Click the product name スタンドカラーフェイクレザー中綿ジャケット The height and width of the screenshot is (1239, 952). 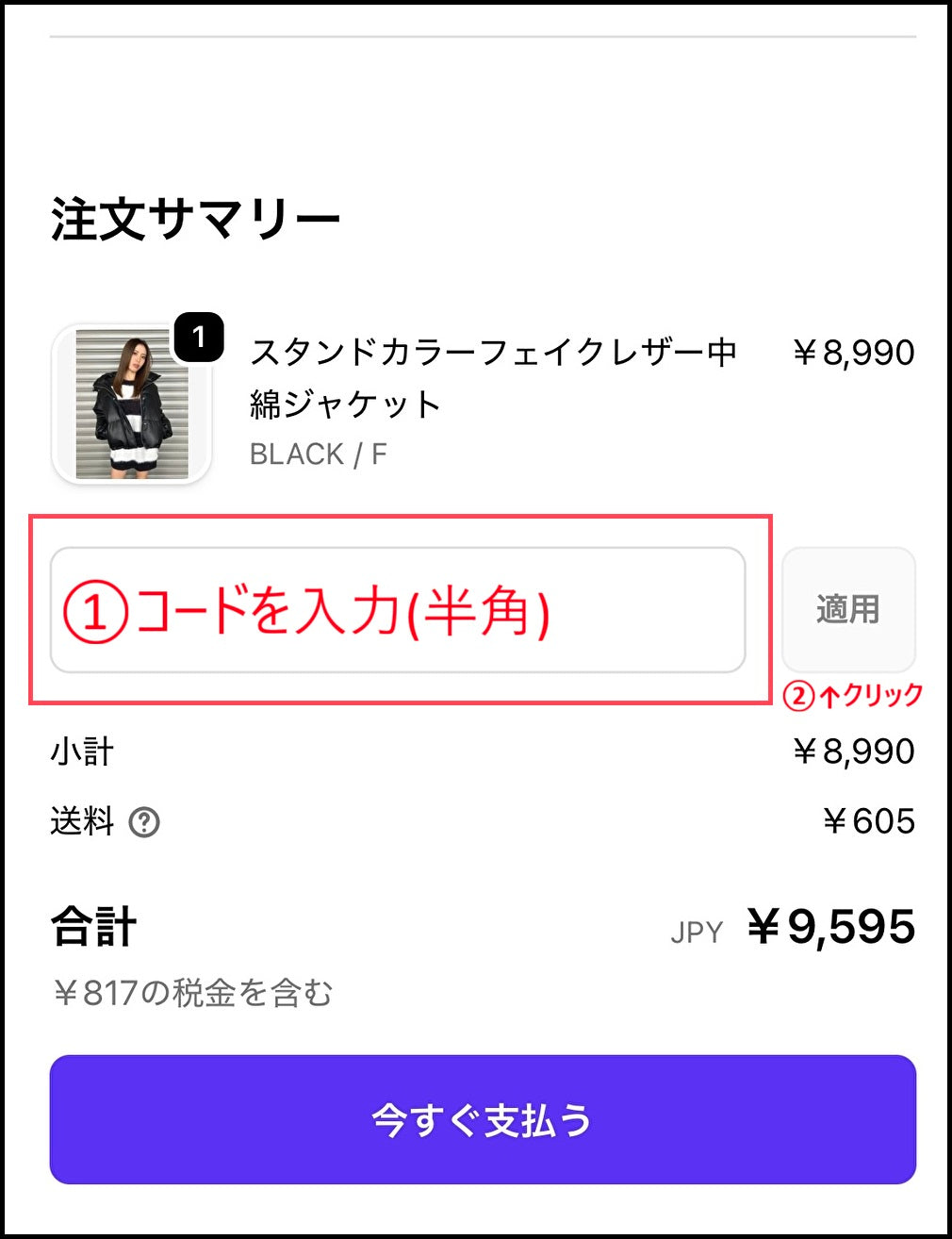click(492, 377)
